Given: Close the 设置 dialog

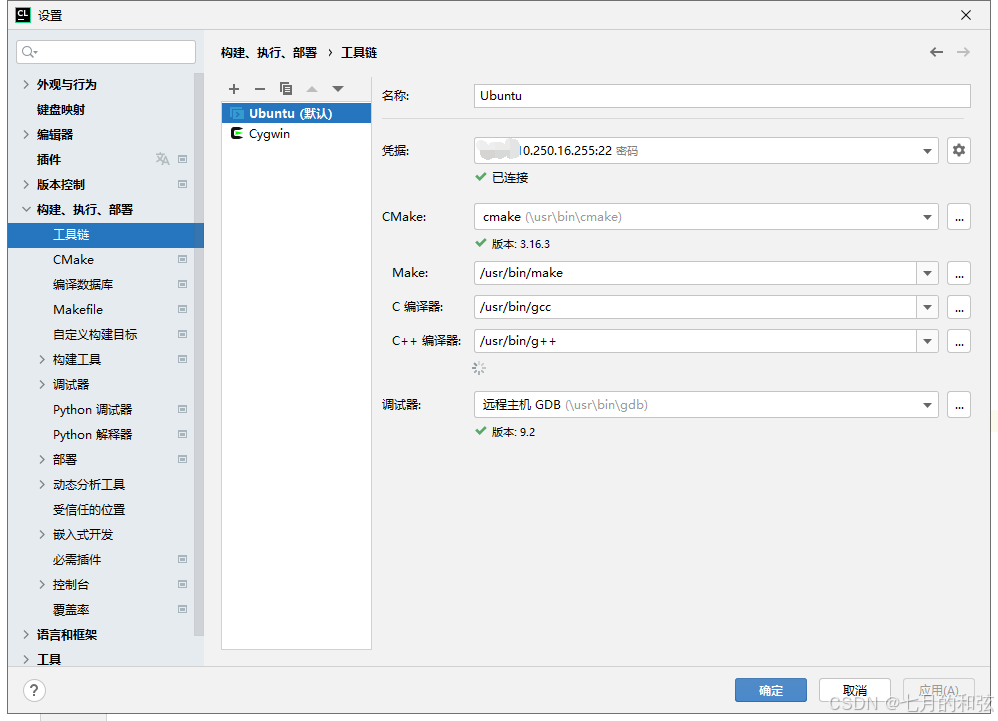Looking at the screenshot, I should pyautogui.click(x=966, y=15).
